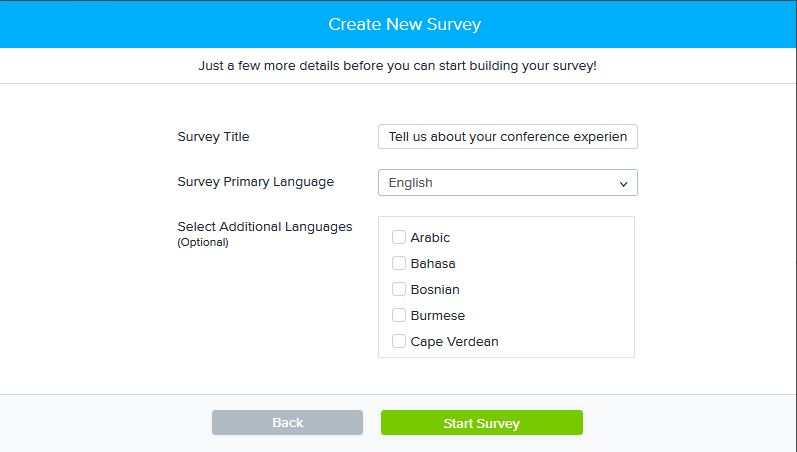Viewport: 797px width, 452px height.
Task: Enable the Bahasa checkbox
Action: pyautogui.click(x=399, y=264)
